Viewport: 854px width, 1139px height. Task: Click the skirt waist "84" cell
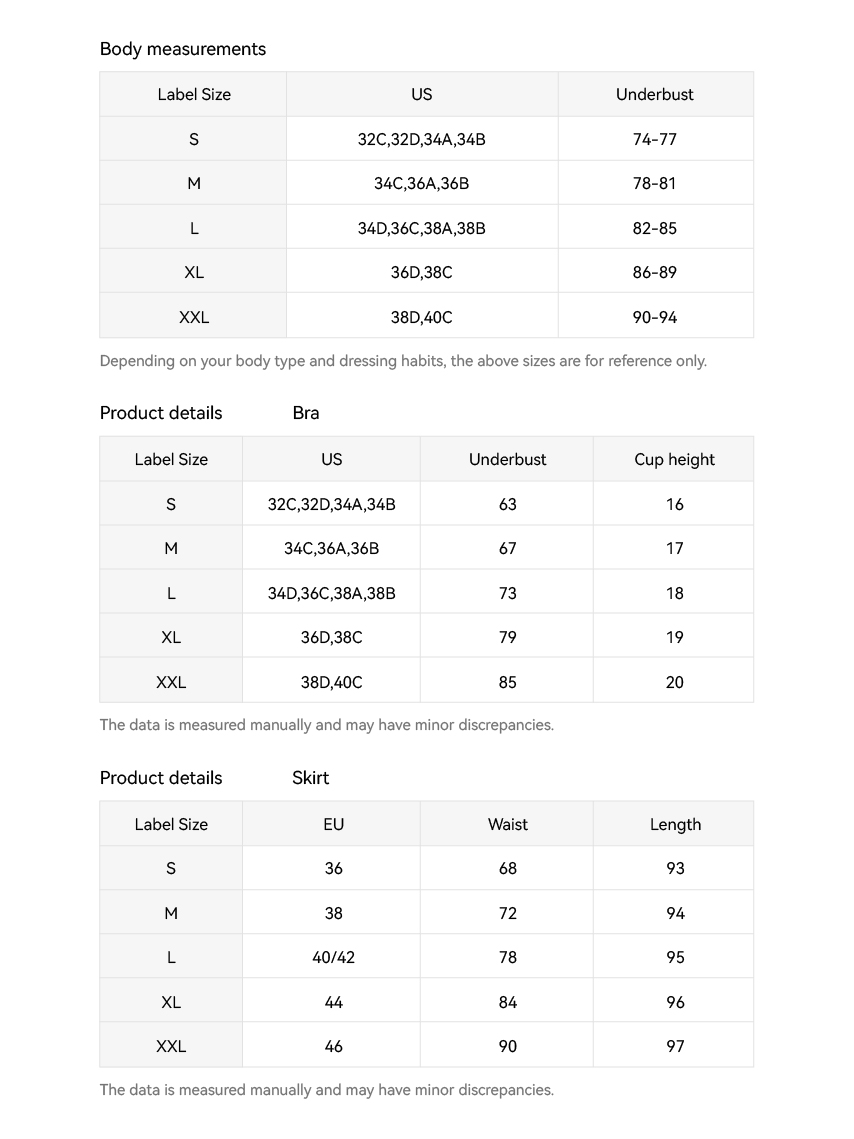pos(507,1002)
